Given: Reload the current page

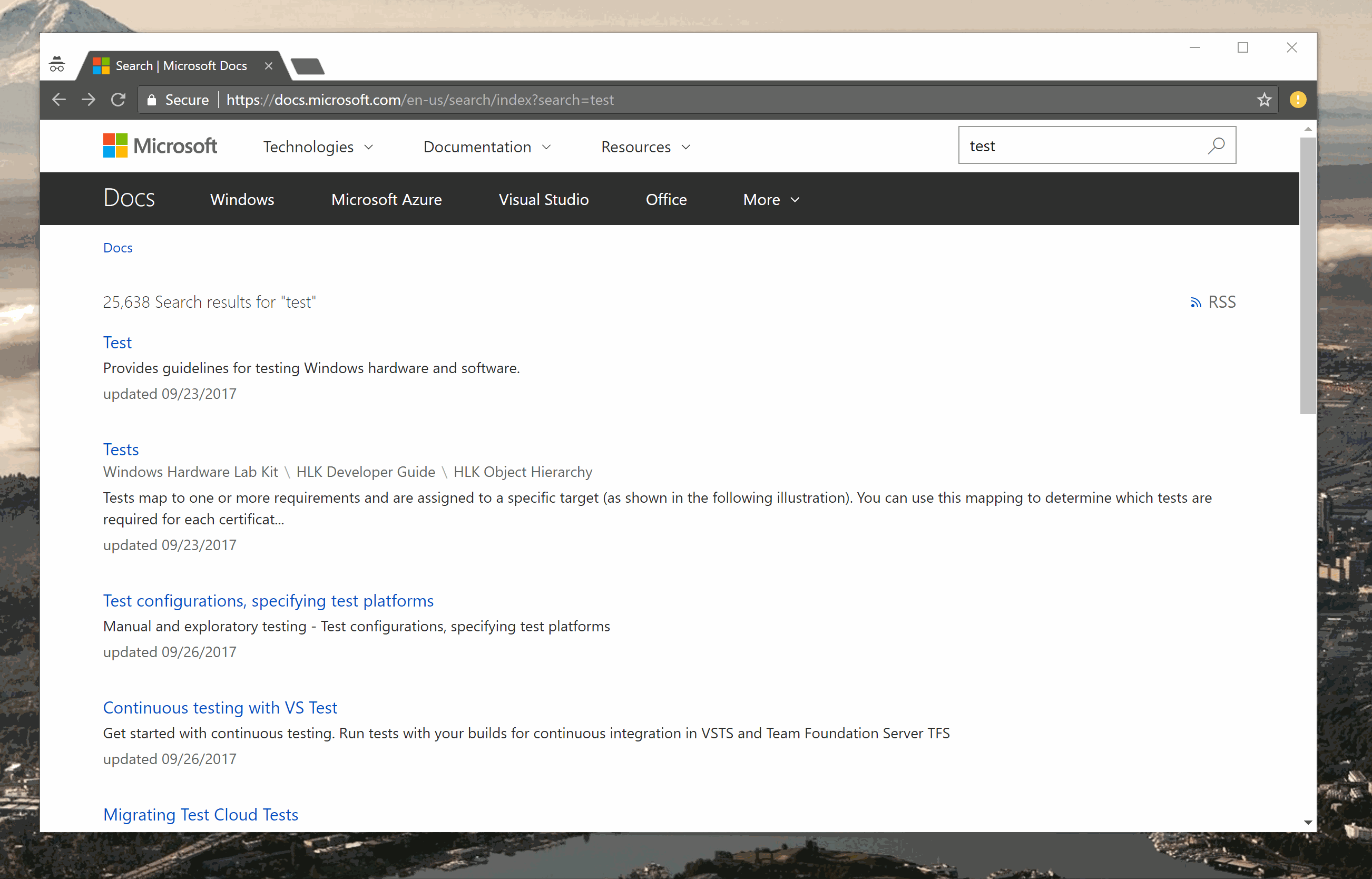Looking at the screenshot, I should click(118, 99).
